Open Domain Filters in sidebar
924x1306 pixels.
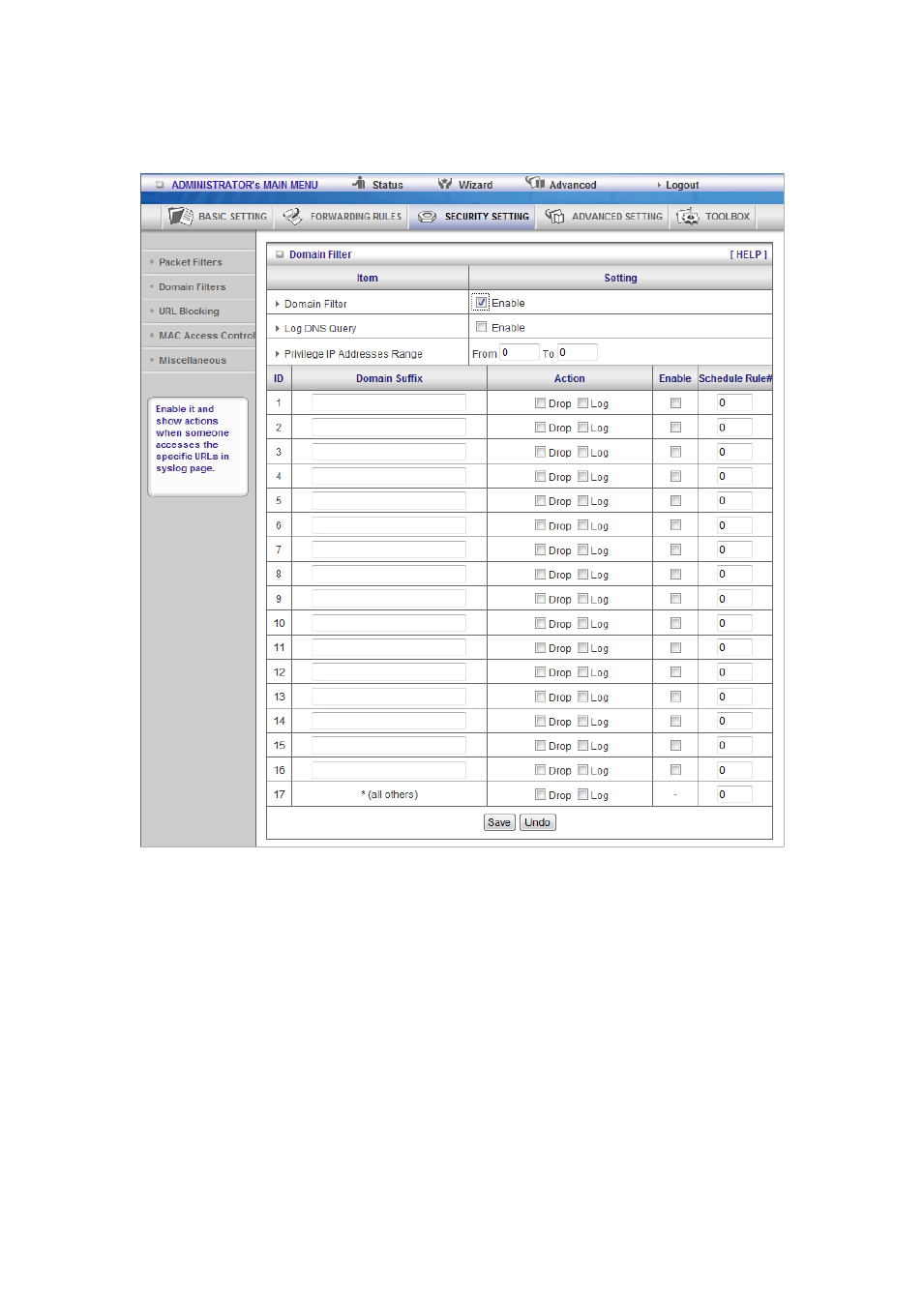tap(193, 287)
